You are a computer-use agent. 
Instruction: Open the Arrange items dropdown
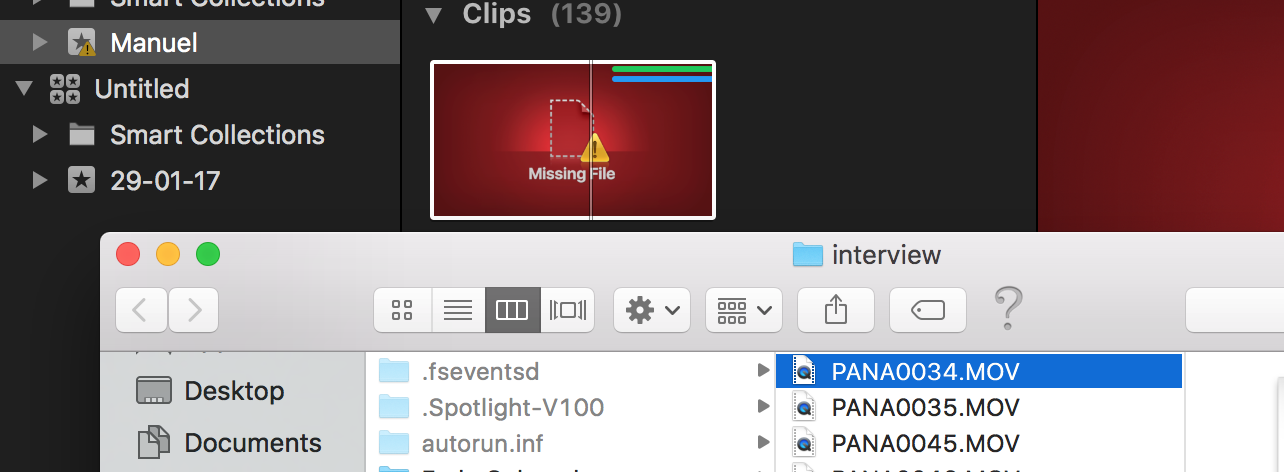pyautogui.click(x=743, y=310)
